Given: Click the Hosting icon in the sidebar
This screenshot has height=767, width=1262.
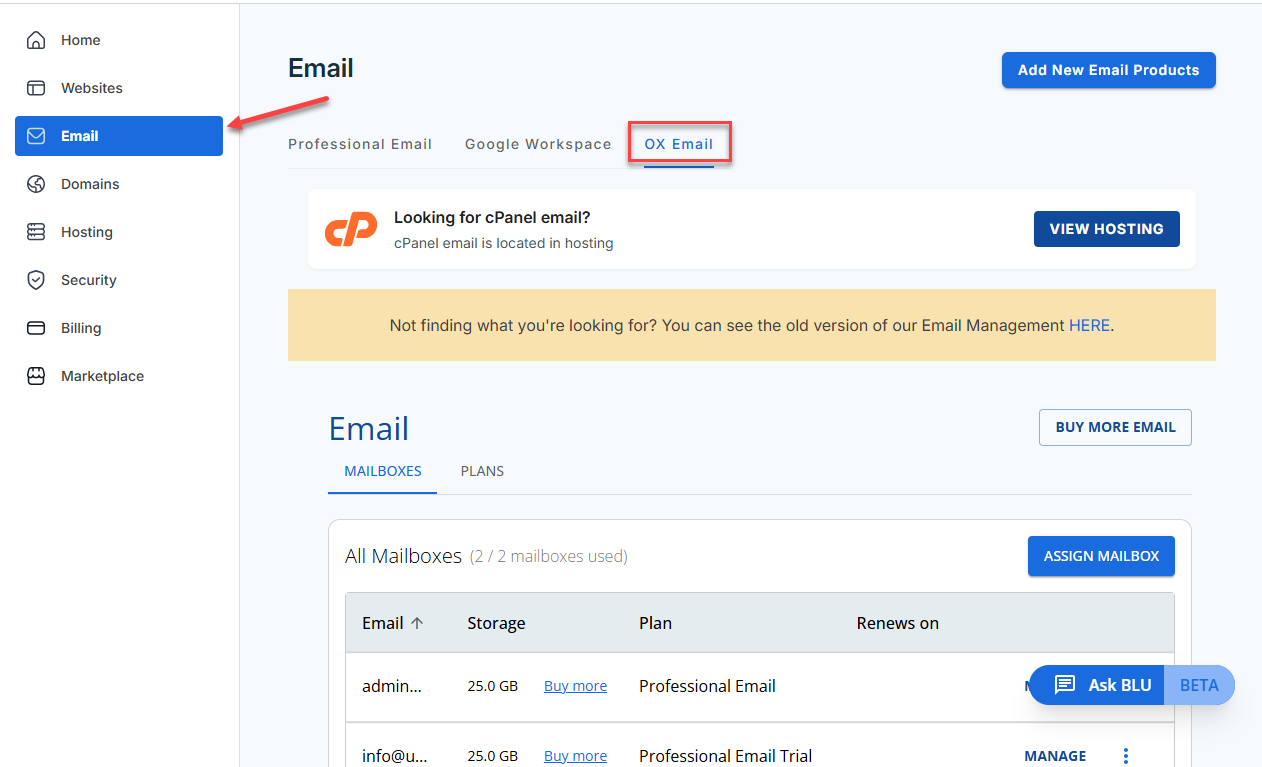Looking at the screenshot, I should pyautogui.click(x=38, y=232).
